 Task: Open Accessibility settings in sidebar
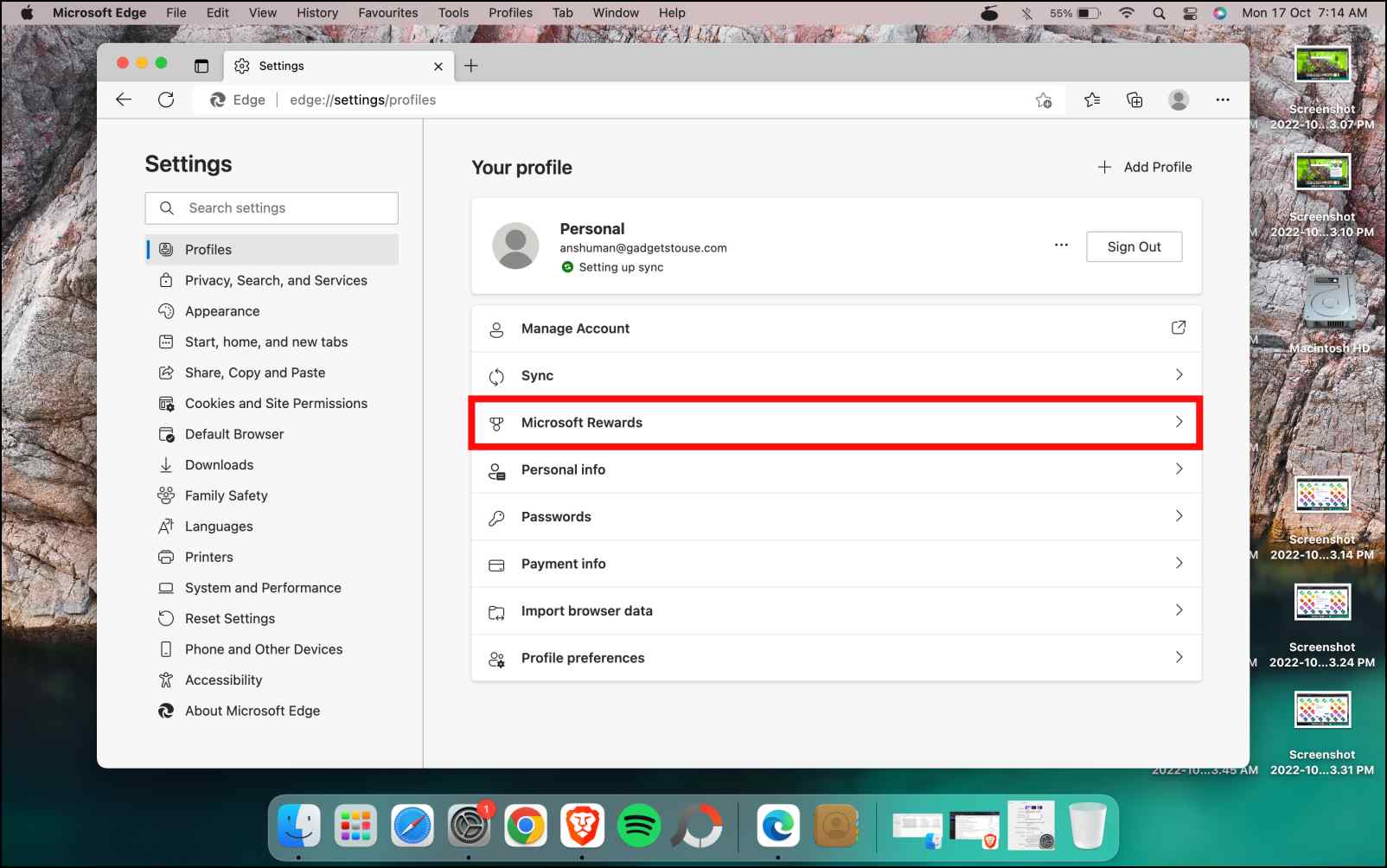click(x=272, y=680)
